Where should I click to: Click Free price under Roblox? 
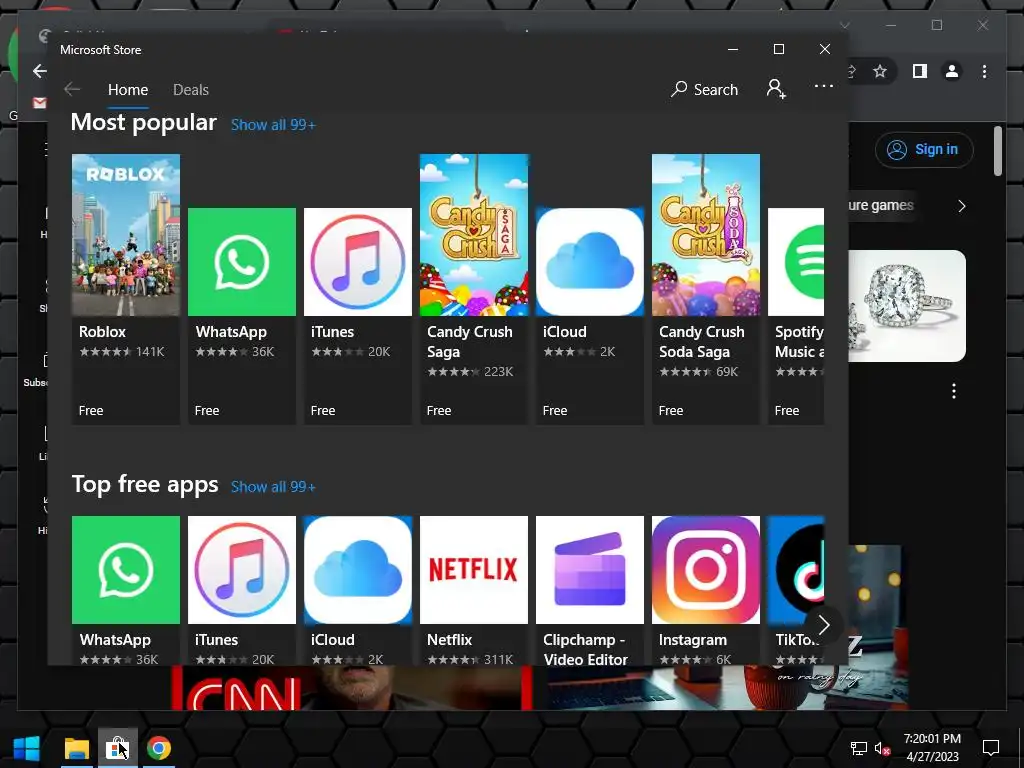point(91,411)
